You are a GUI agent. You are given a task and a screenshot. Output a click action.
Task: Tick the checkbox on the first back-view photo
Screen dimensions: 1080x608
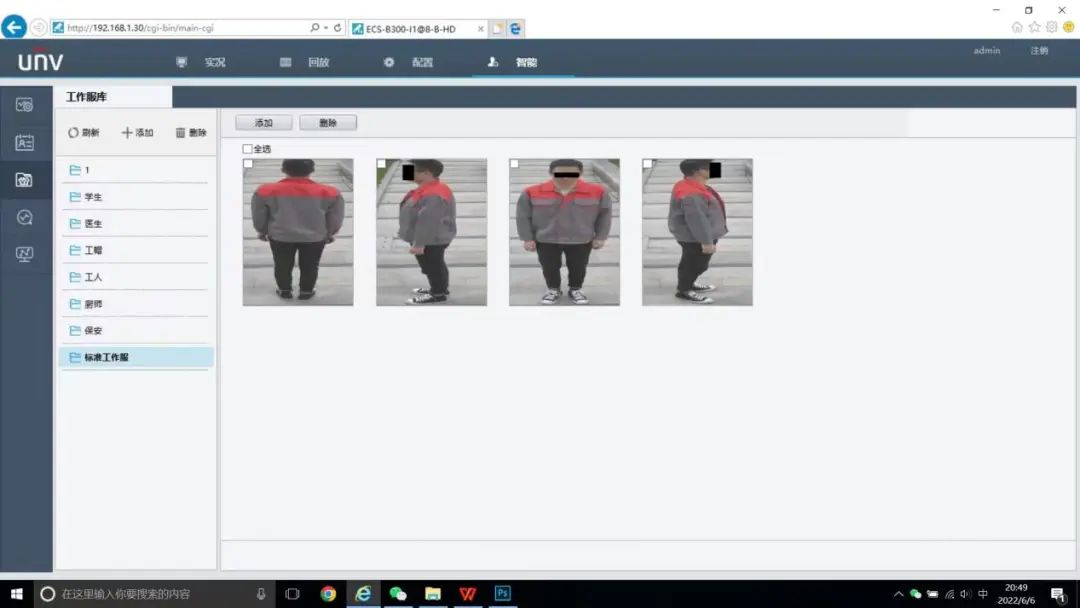click(248, 164)
